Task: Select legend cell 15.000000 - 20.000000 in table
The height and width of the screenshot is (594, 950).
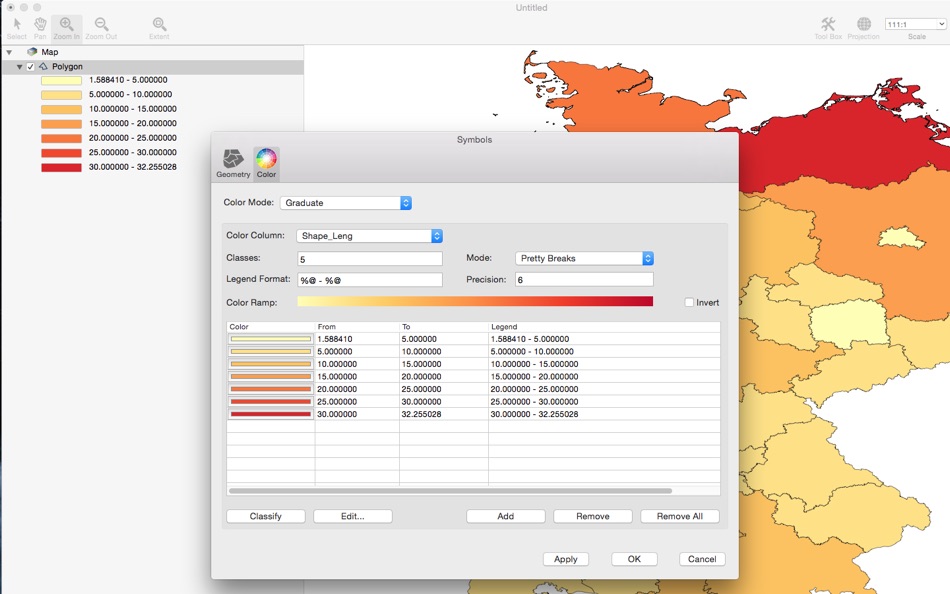Action: (x=604, y=376)
